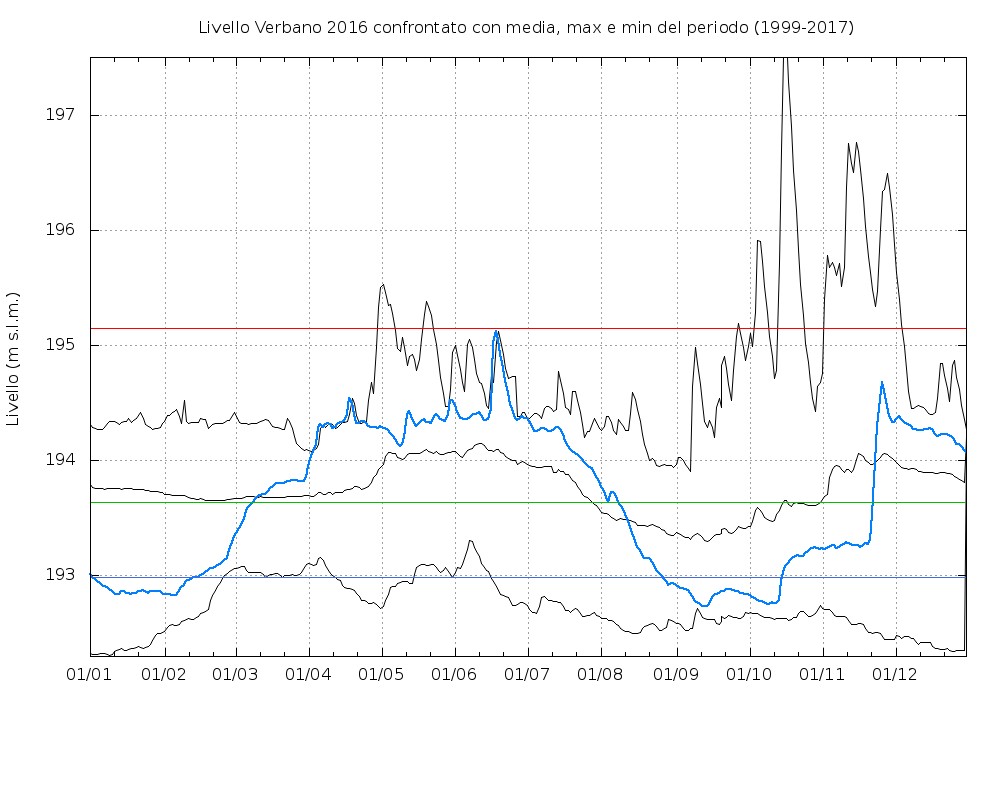Image resolution: width=1000 pixels, height=800 pixels.
Task: Click the y-axis tick label "194"
Action: click(60, 460)
